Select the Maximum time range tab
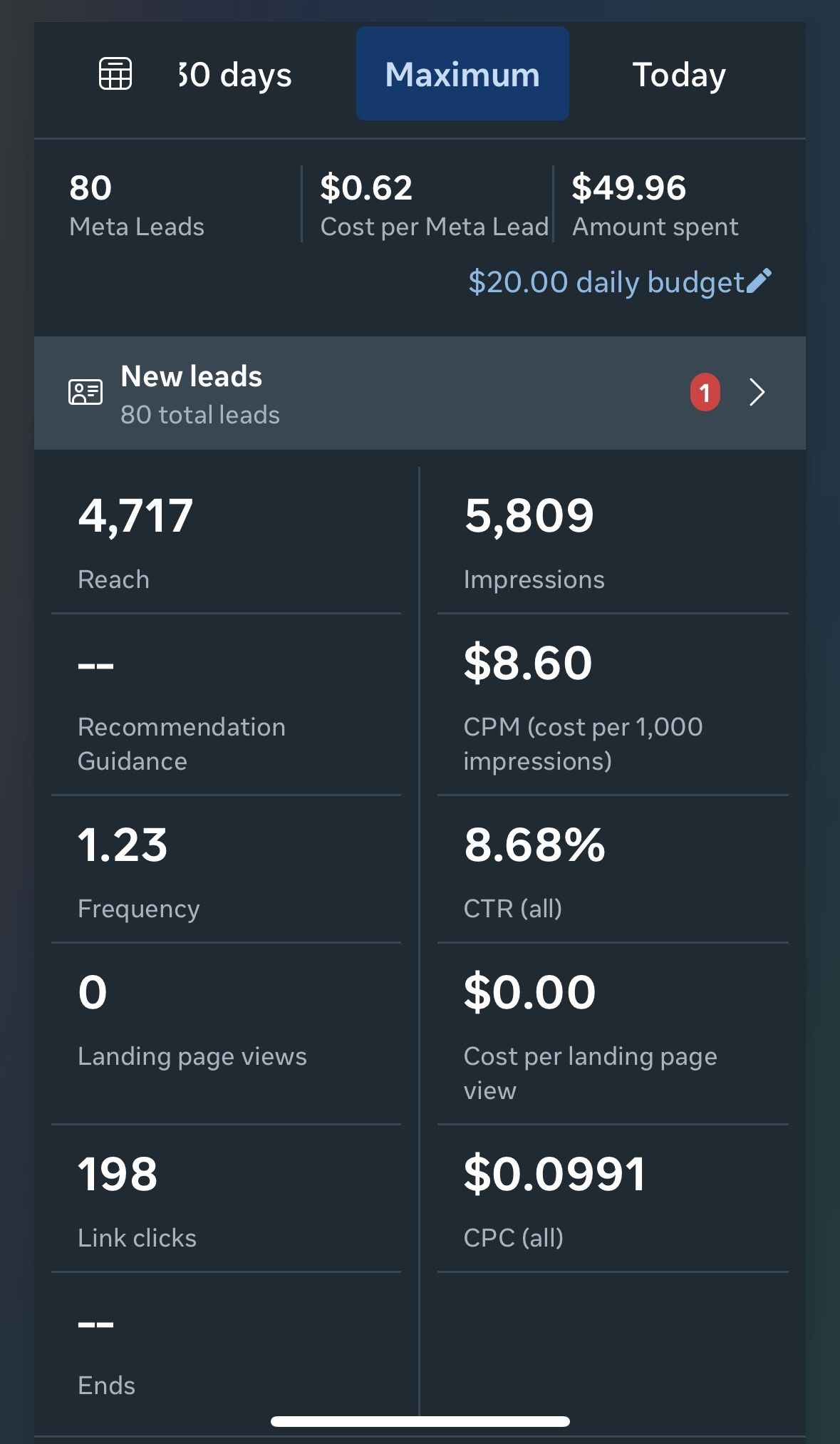 462,74
